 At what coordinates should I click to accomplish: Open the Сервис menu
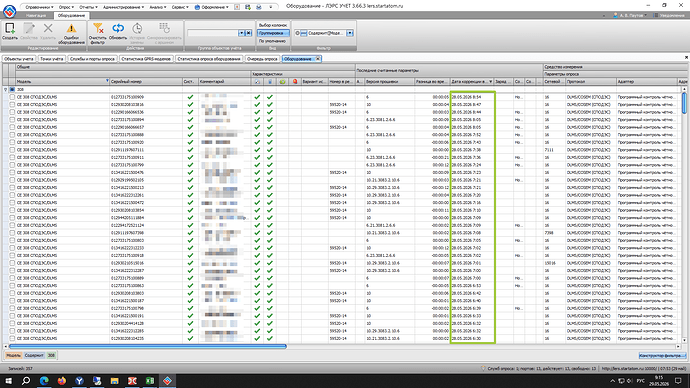180,7
